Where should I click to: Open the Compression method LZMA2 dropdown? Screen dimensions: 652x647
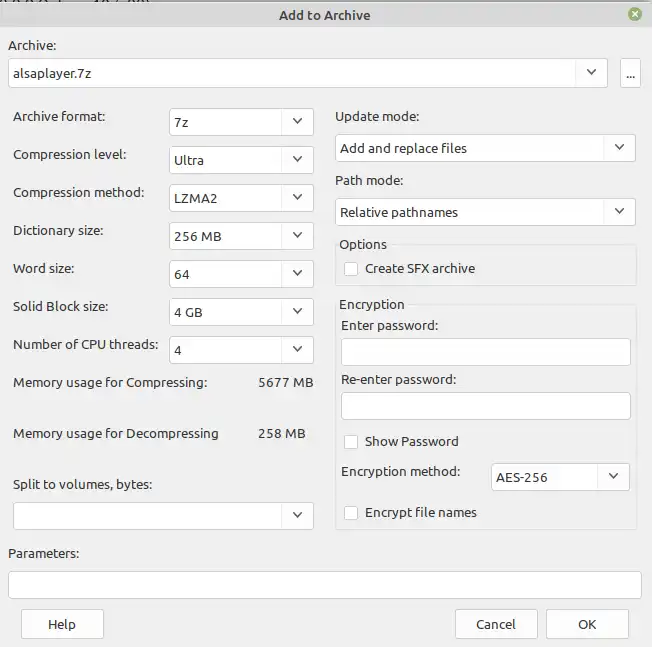[x=297, y=198]
